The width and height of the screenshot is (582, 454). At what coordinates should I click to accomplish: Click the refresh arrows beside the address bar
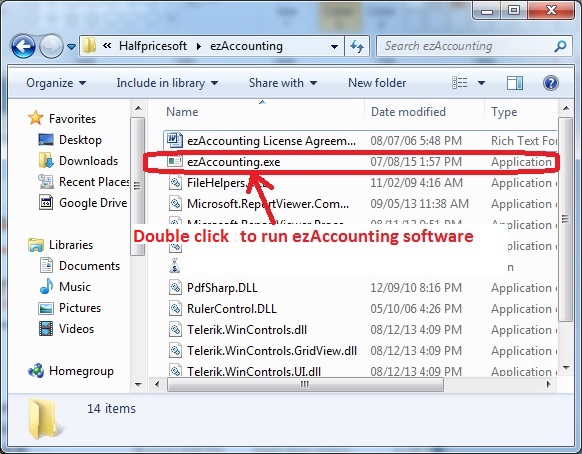click(357, 46)
